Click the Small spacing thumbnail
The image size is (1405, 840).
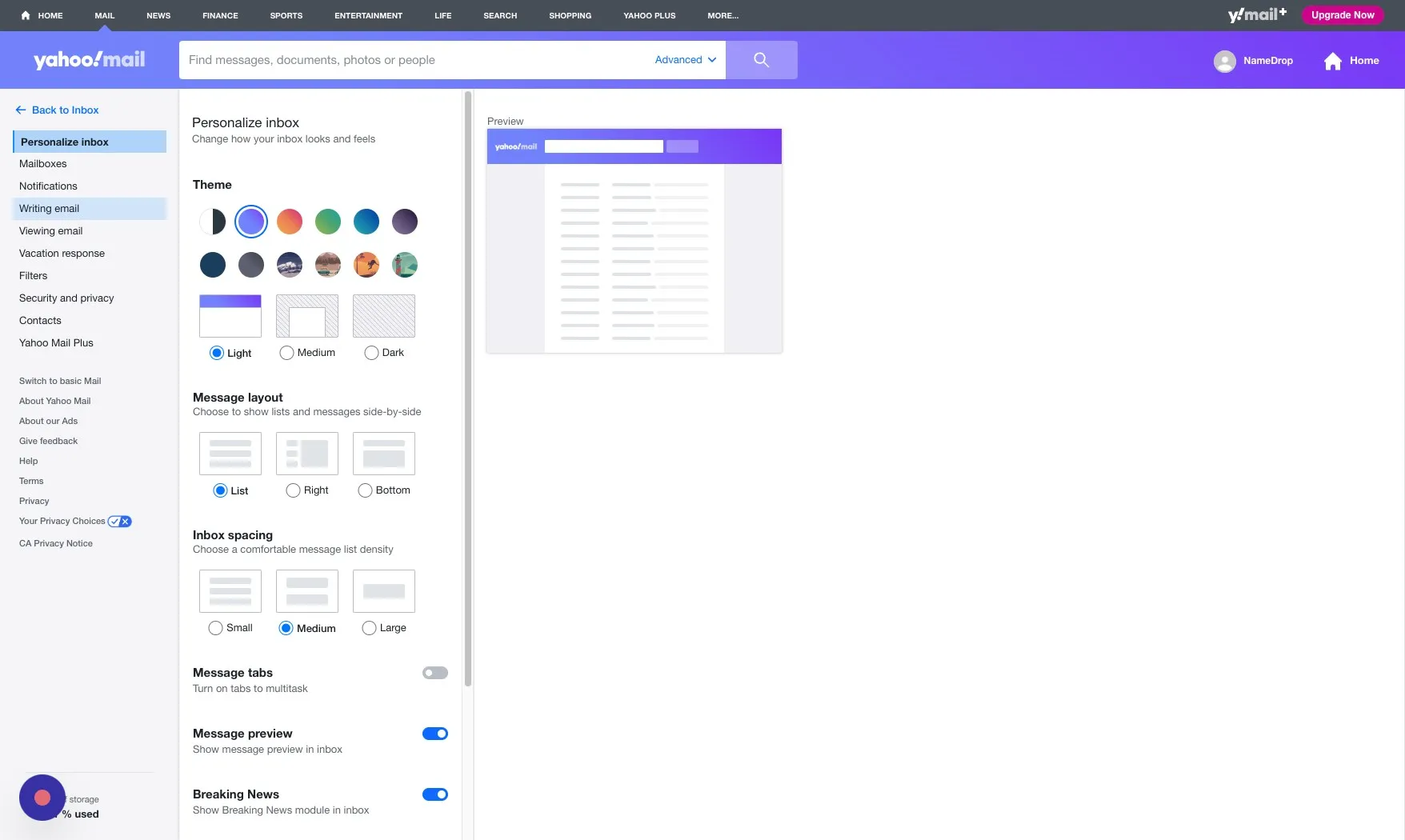[x=230, y=591]
